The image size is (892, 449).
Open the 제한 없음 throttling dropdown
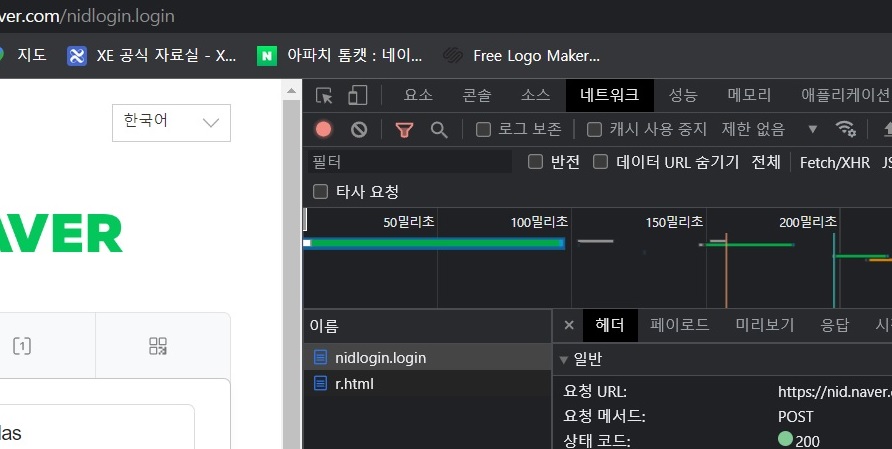769,130
